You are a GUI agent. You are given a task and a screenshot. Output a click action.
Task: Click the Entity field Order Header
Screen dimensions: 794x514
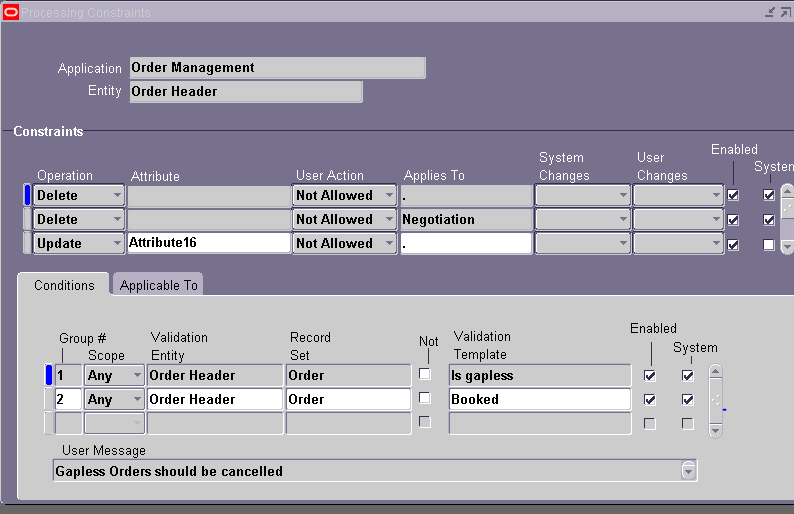coord(246,91)
